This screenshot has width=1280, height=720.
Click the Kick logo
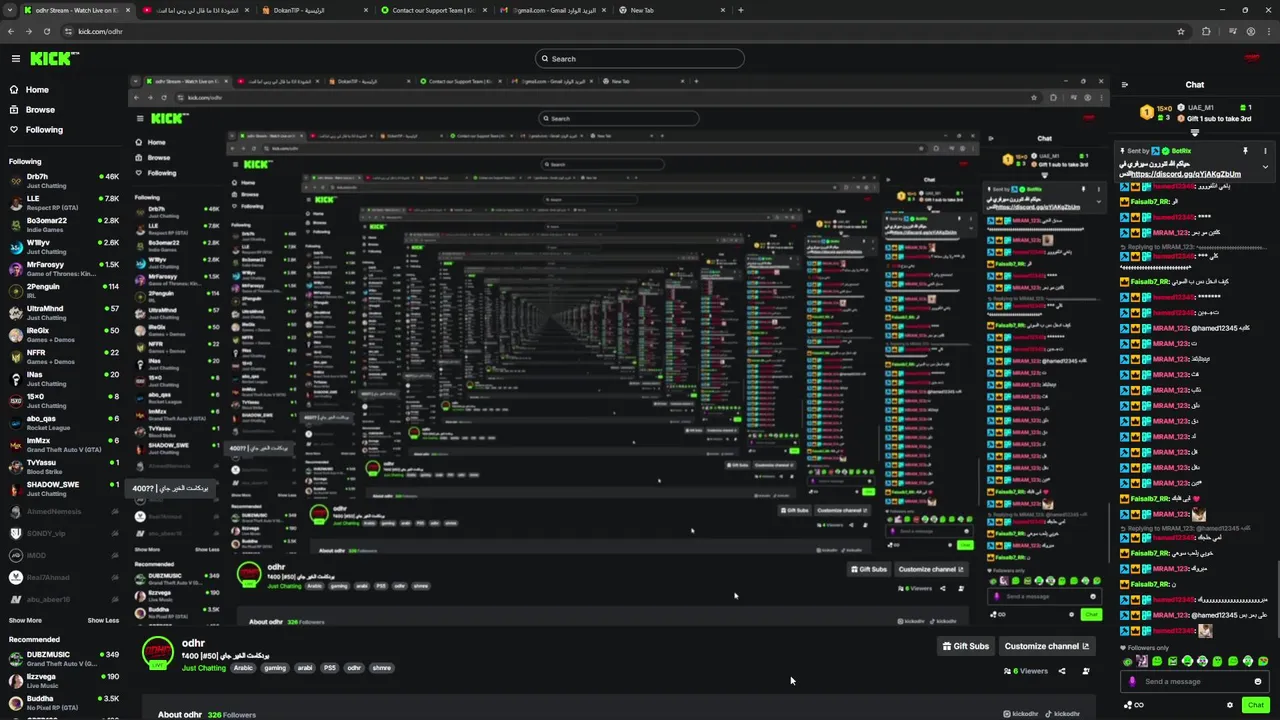point(54,59)
